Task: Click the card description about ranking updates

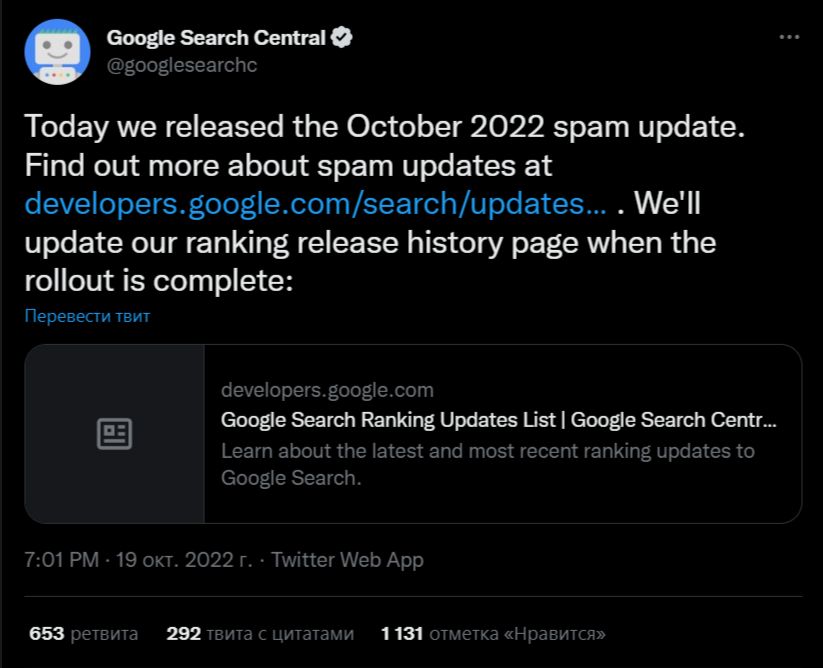Action: click(x=487, y=464)
